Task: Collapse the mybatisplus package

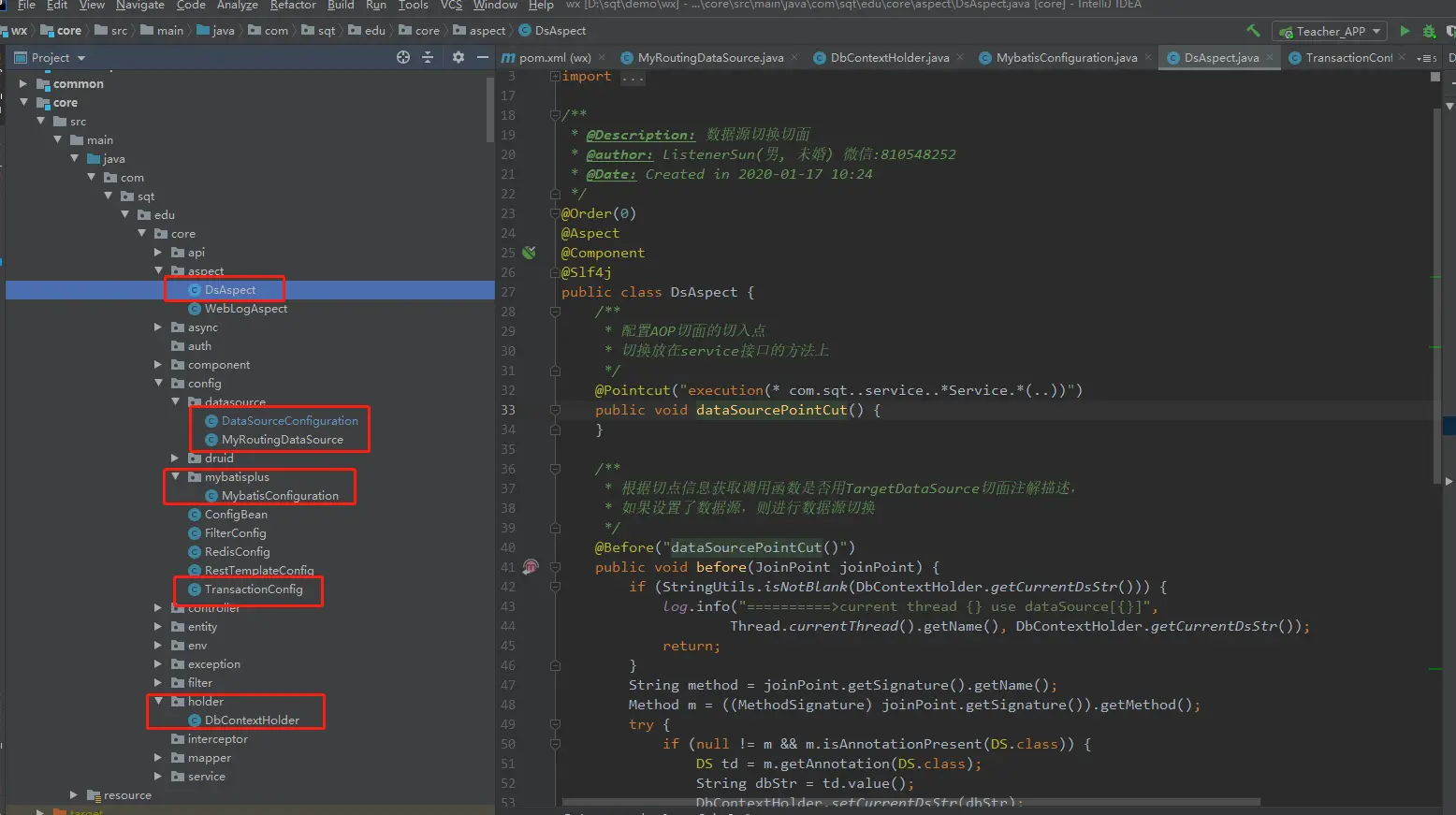Action: pos(175,477)
